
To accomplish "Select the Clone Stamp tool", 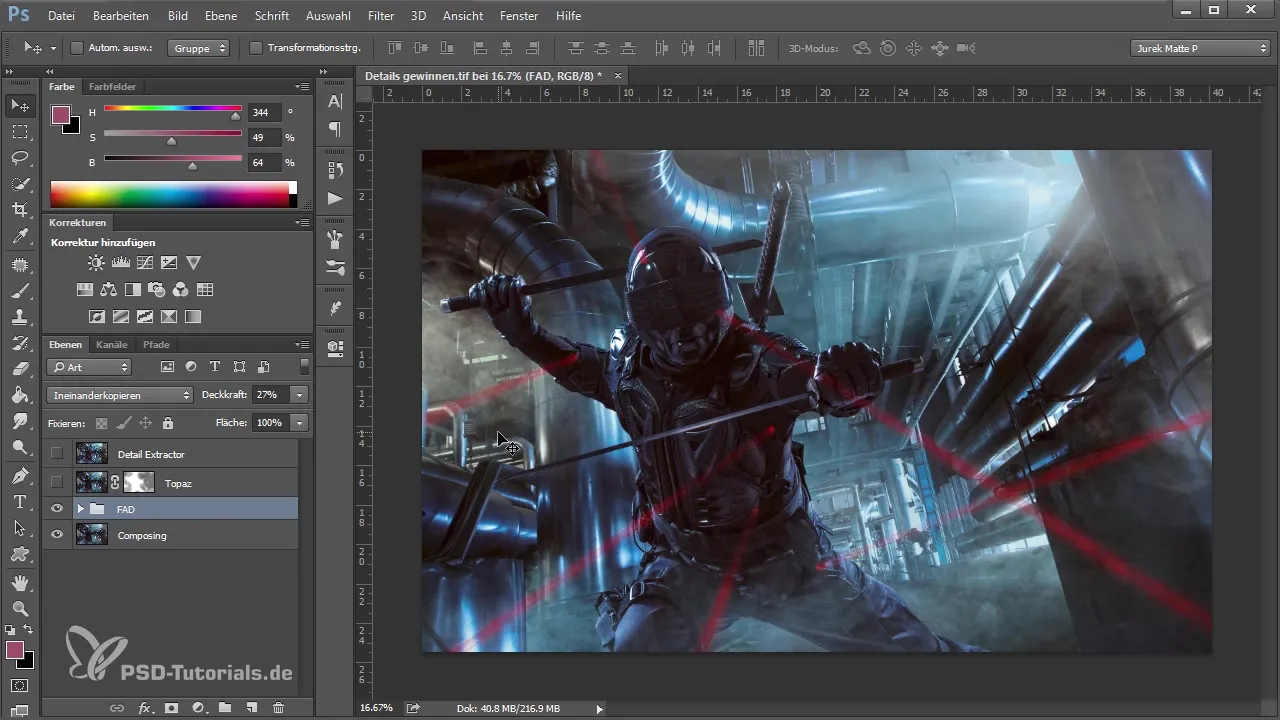I will (x=20, y=316).
